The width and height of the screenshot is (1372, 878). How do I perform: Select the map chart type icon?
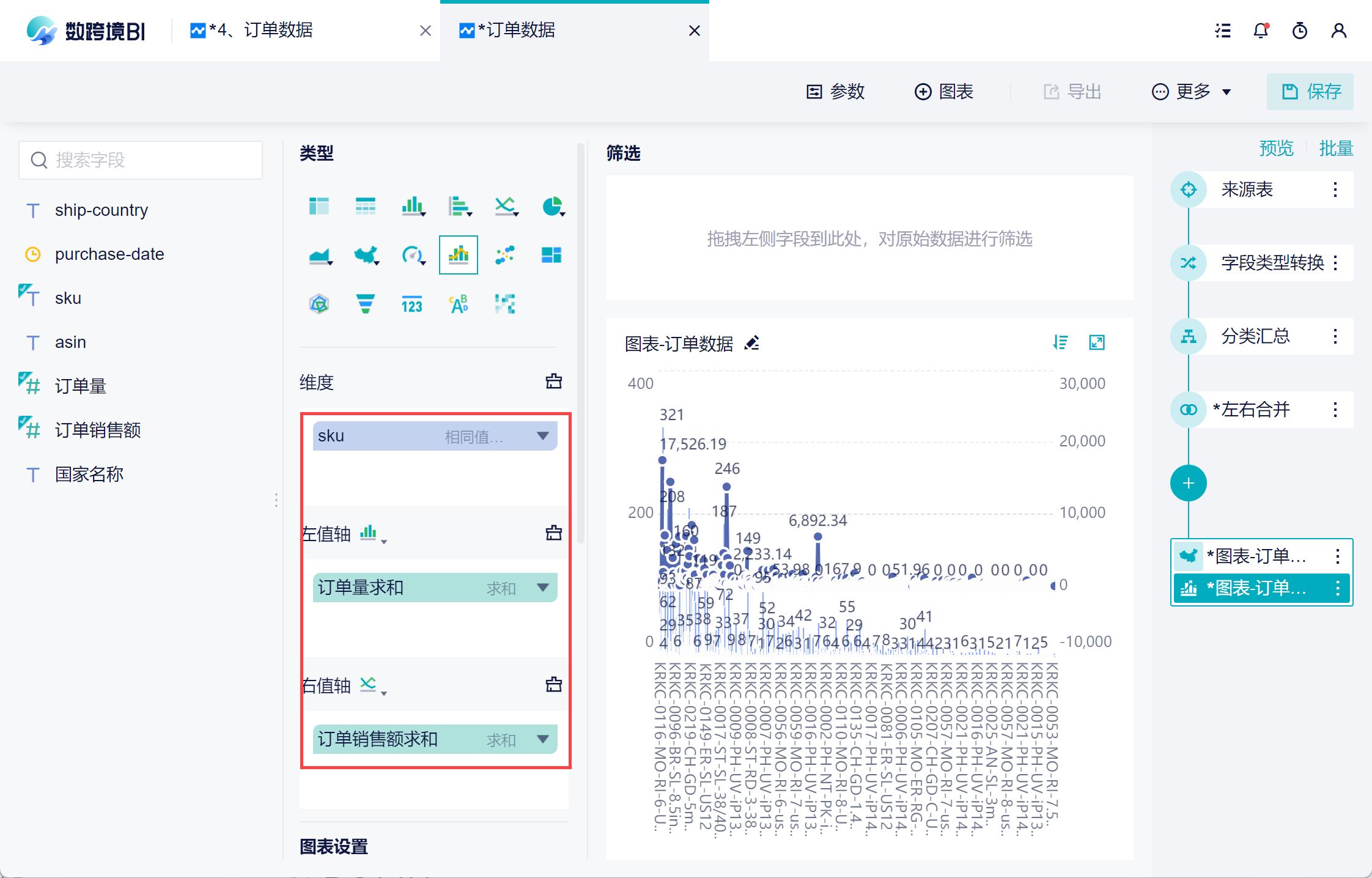(x=366, y=254)
